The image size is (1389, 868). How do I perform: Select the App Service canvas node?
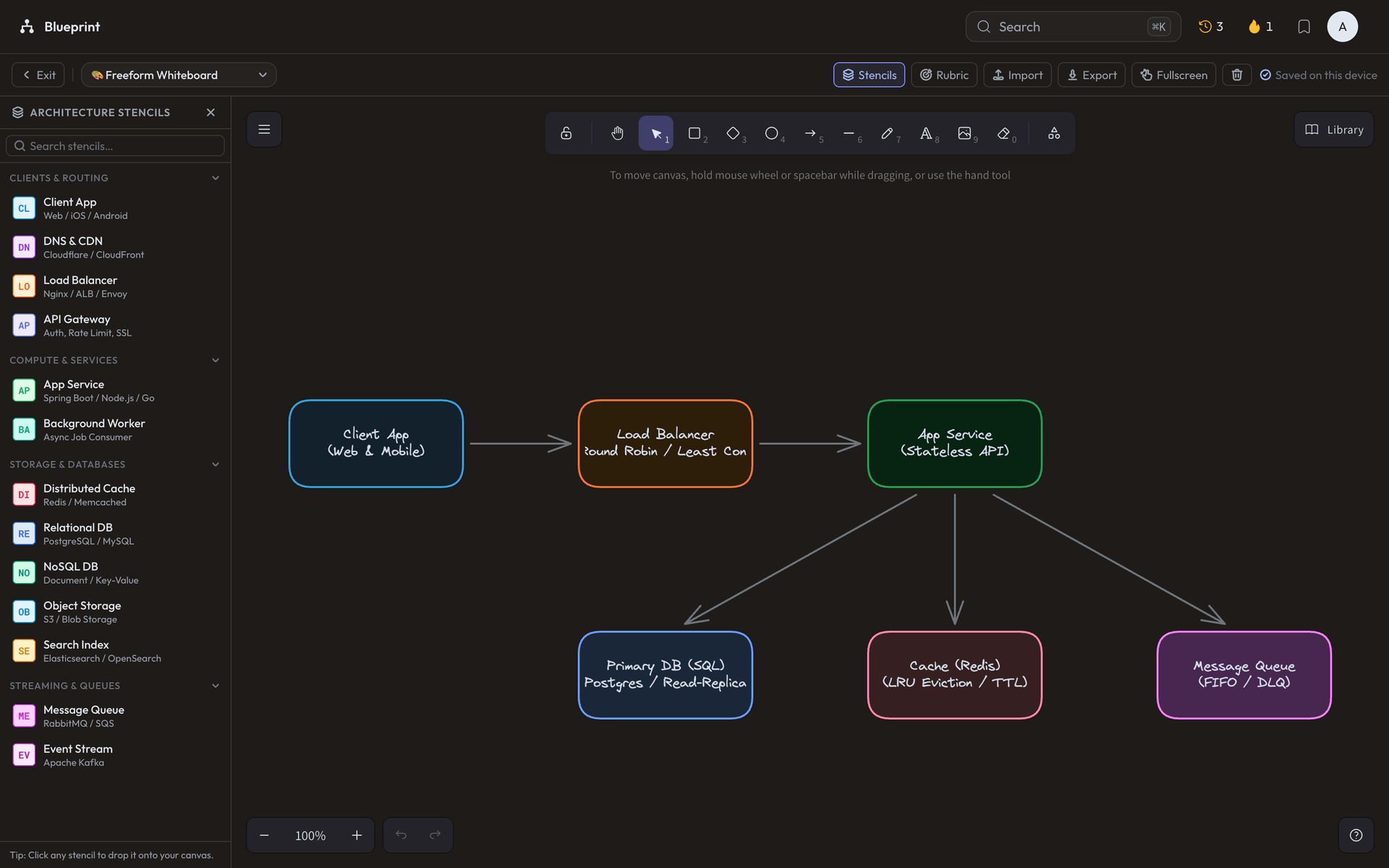955,443
